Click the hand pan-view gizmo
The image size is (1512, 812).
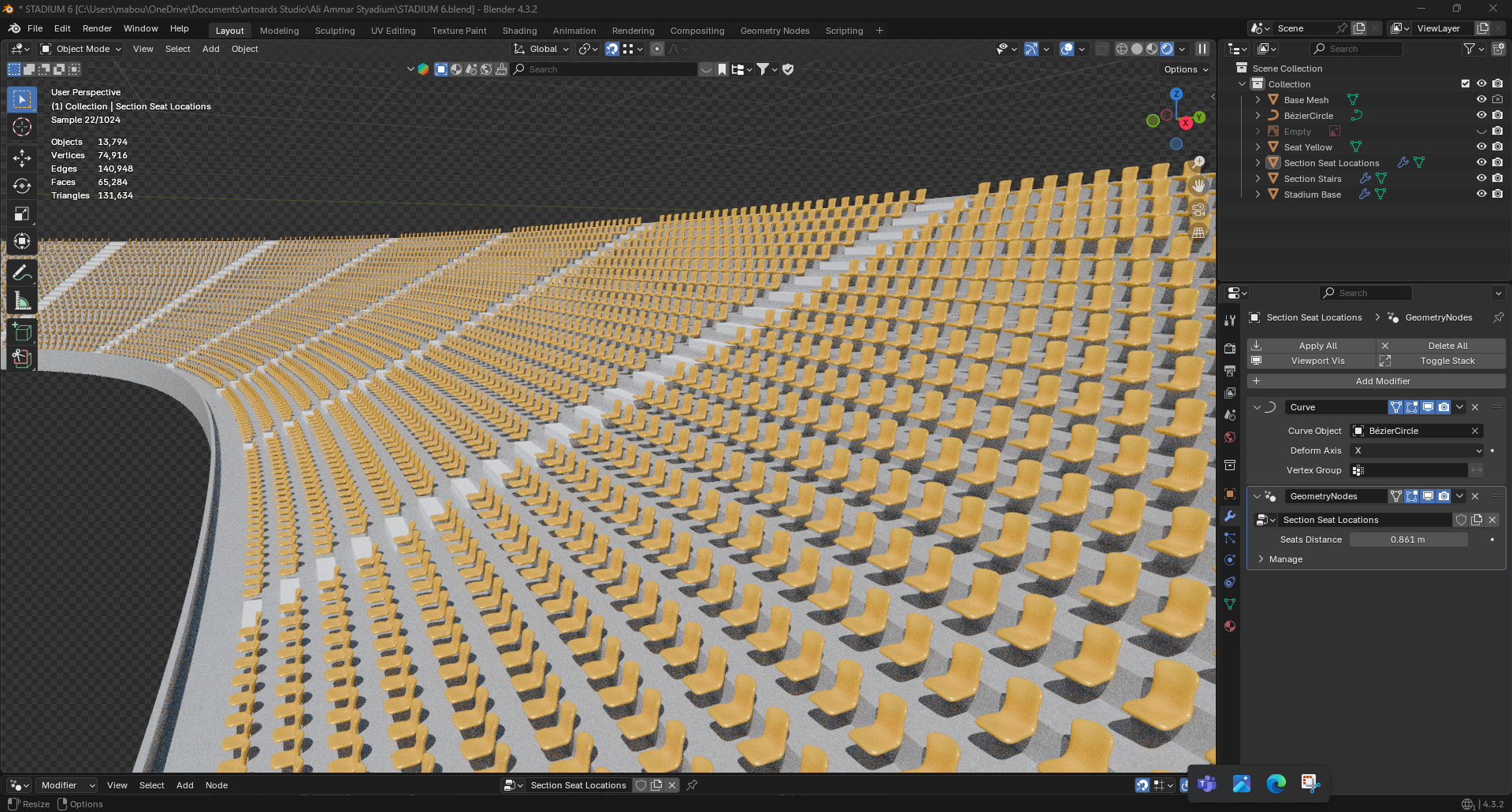[x=1198, y=186]
